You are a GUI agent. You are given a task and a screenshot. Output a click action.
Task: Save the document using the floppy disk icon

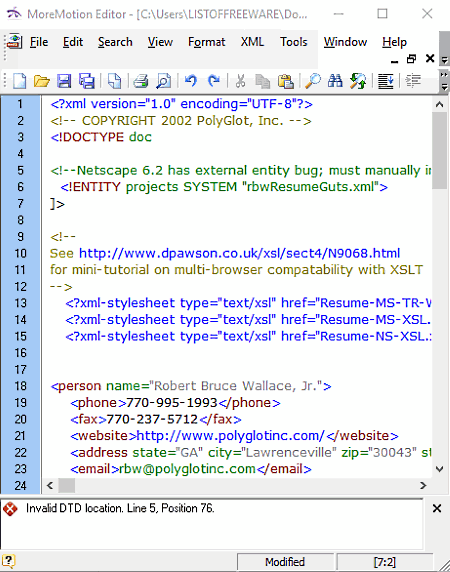(x=64, y=81)
